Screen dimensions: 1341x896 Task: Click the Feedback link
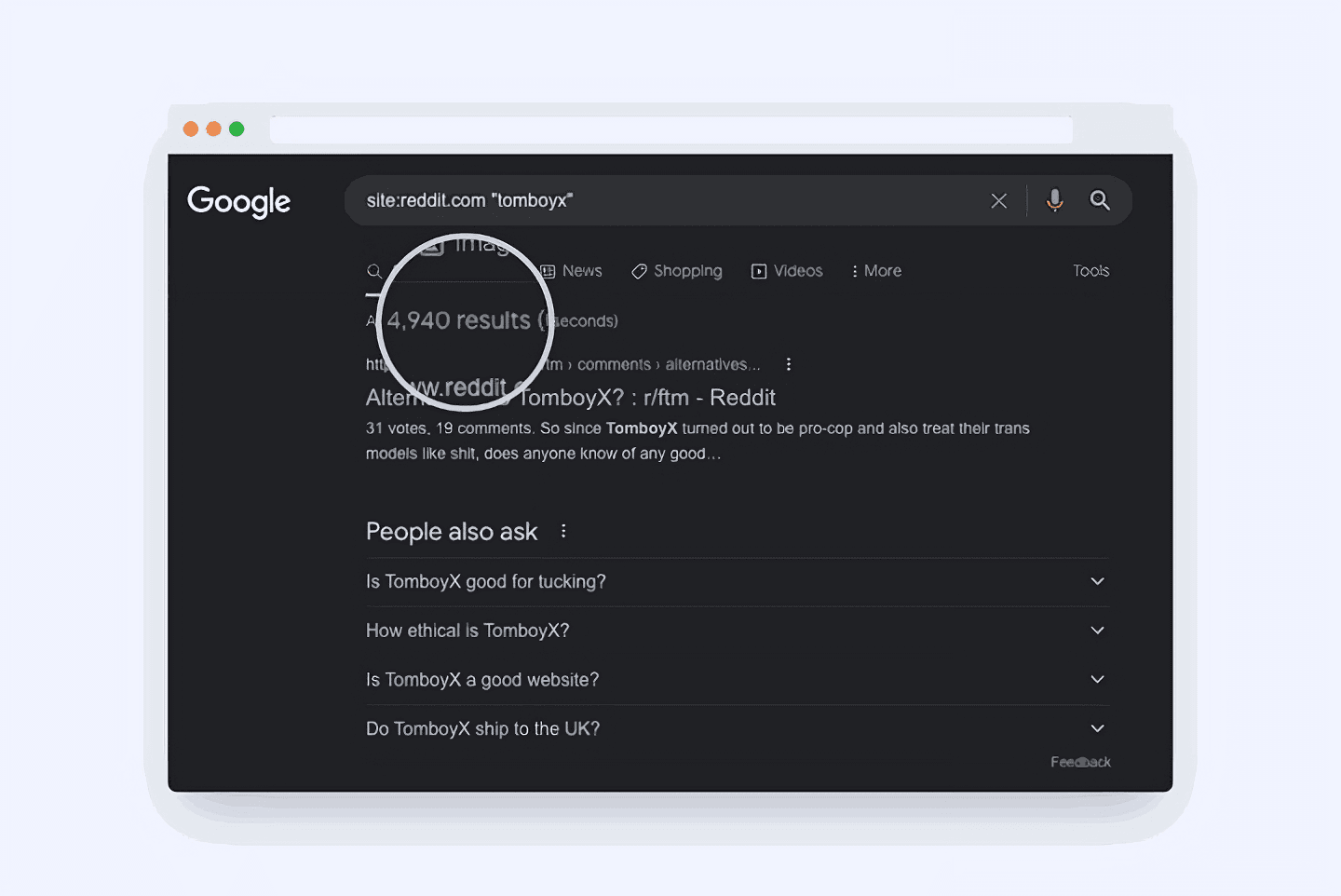(x=1080, y=762)
